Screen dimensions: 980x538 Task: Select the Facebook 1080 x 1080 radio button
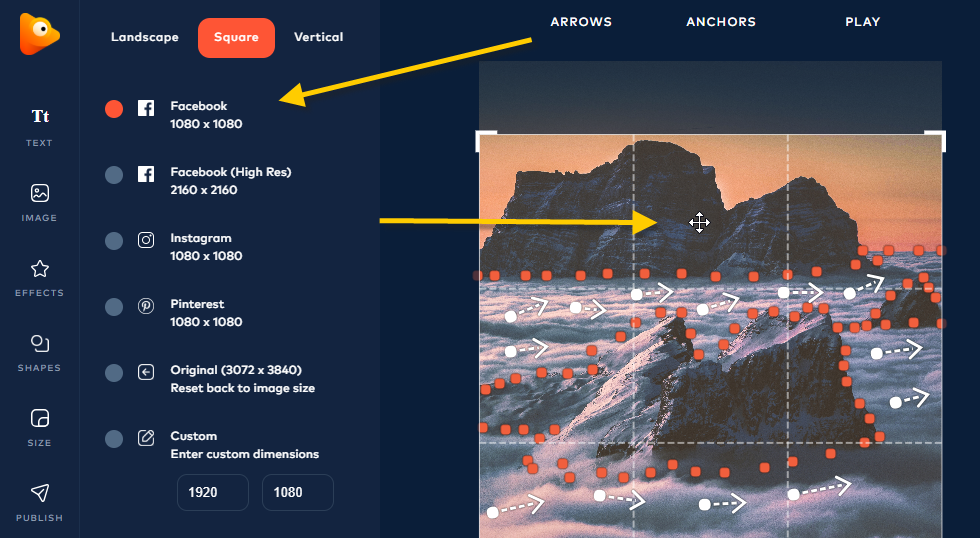pos(114,109)
